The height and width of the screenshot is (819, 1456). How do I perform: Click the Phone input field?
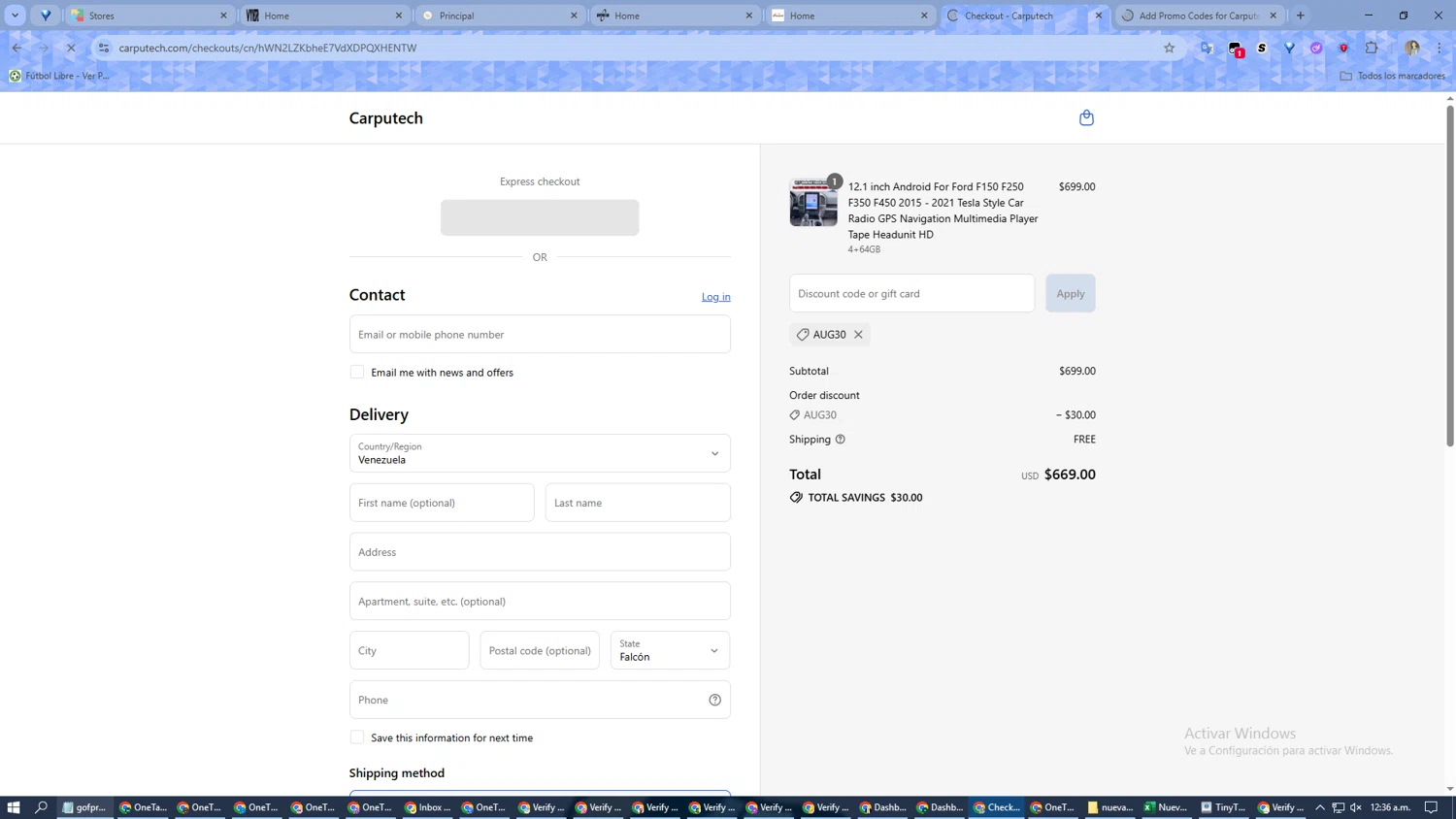[540, 700]
